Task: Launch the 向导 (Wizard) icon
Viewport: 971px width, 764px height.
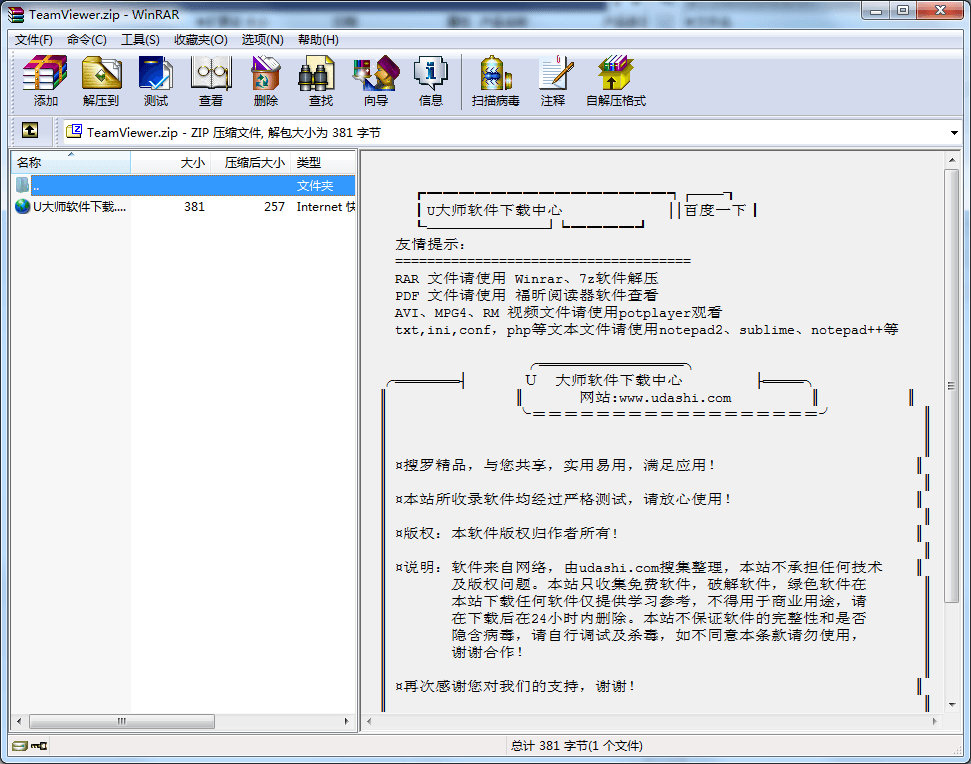Action: click(376, 80)
